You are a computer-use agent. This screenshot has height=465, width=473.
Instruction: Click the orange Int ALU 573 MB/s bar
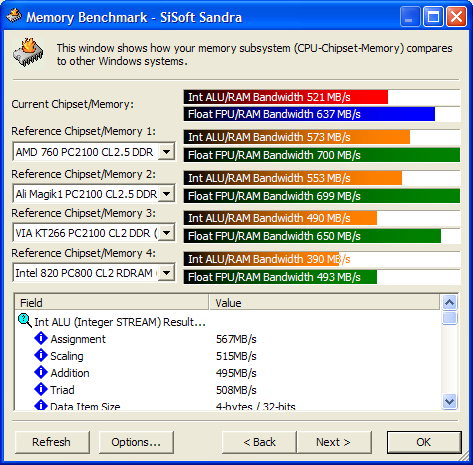click(297, 137)
